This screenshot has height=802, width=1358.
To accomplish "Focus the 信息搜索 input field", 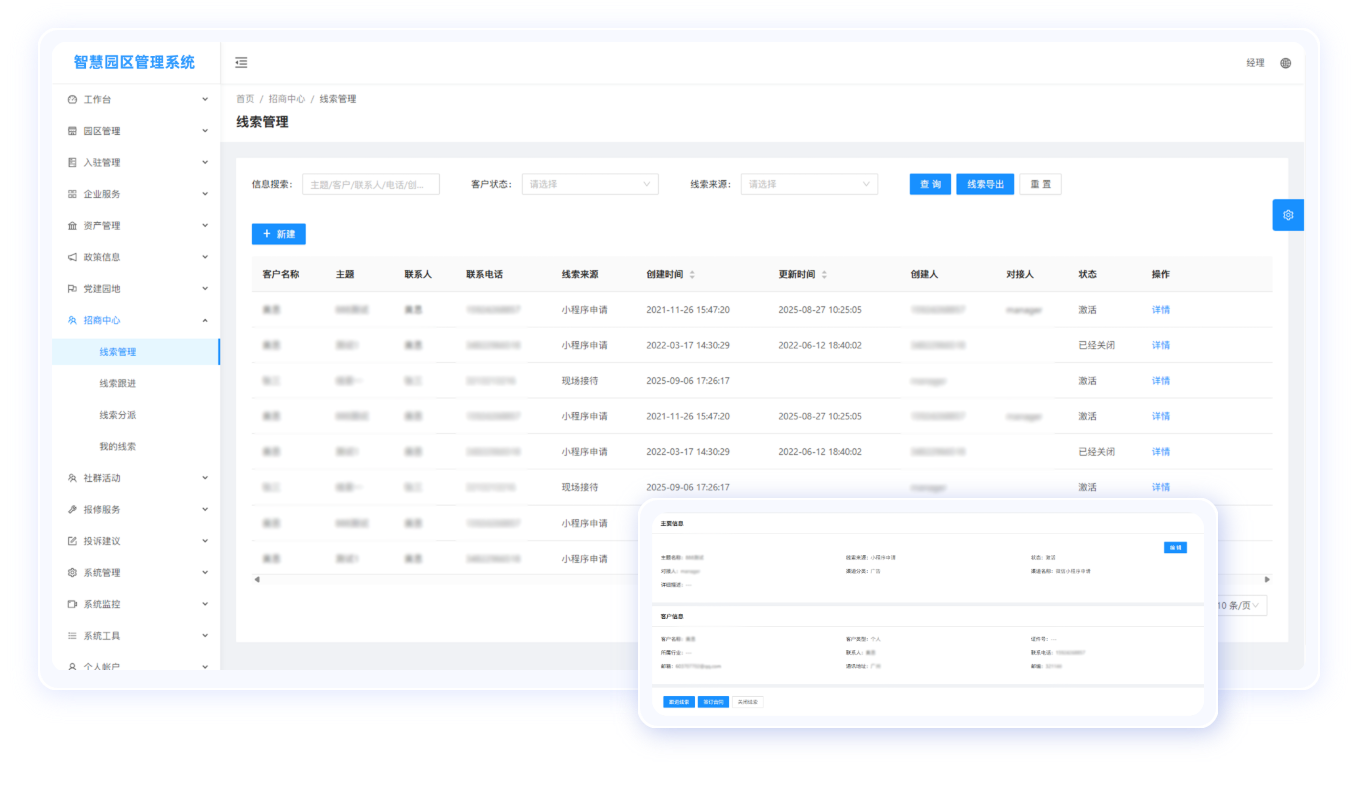I will [x=371, y=184].
